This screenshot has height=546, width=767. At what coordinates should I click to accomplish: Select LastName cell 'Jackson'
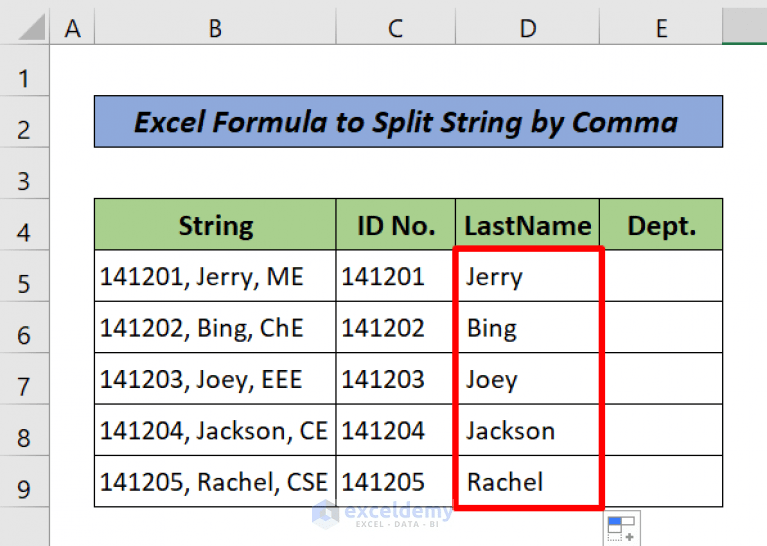click(x=527, y=430)
